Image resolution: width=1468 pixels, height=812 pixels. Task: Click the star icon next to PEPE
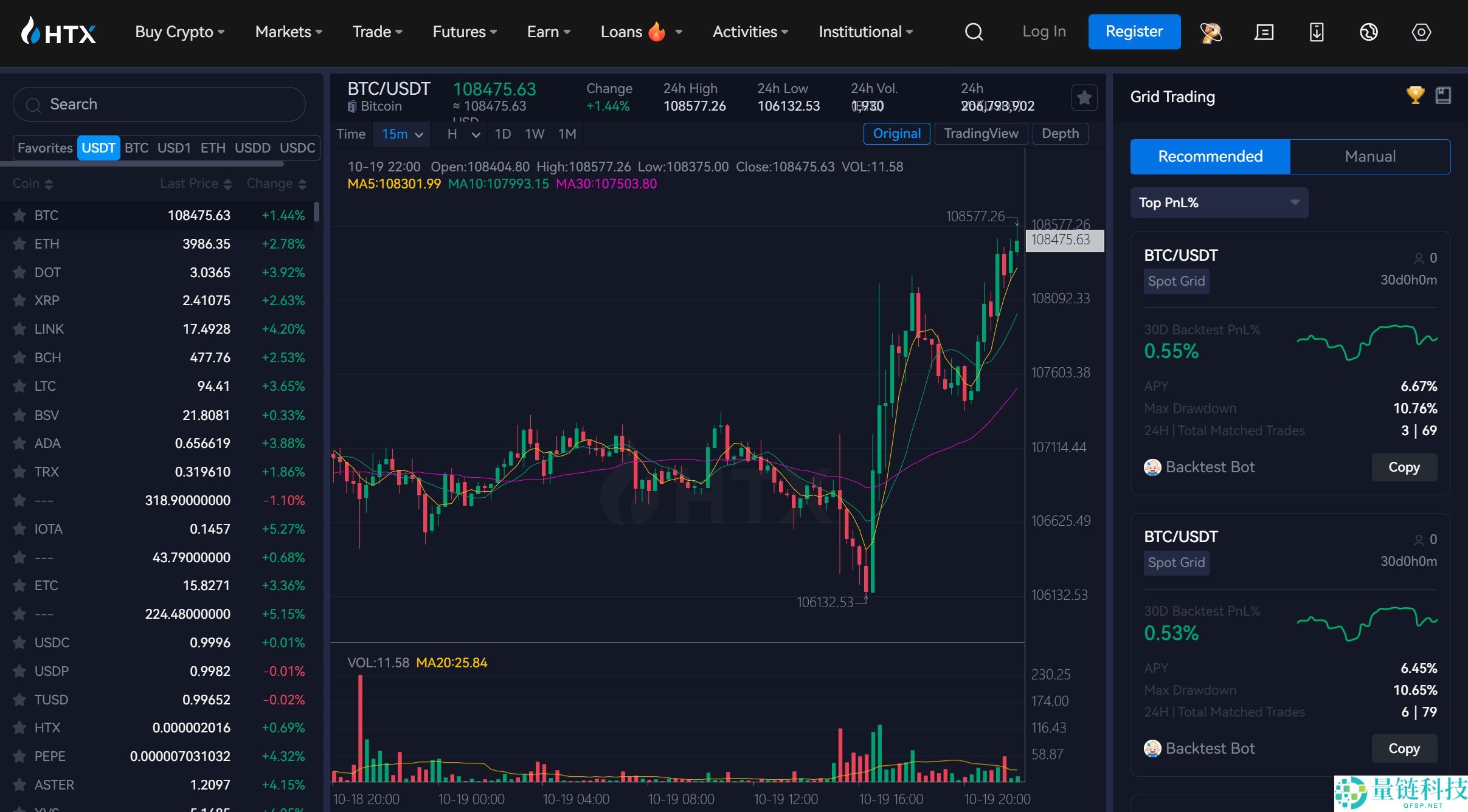point(19,756)
